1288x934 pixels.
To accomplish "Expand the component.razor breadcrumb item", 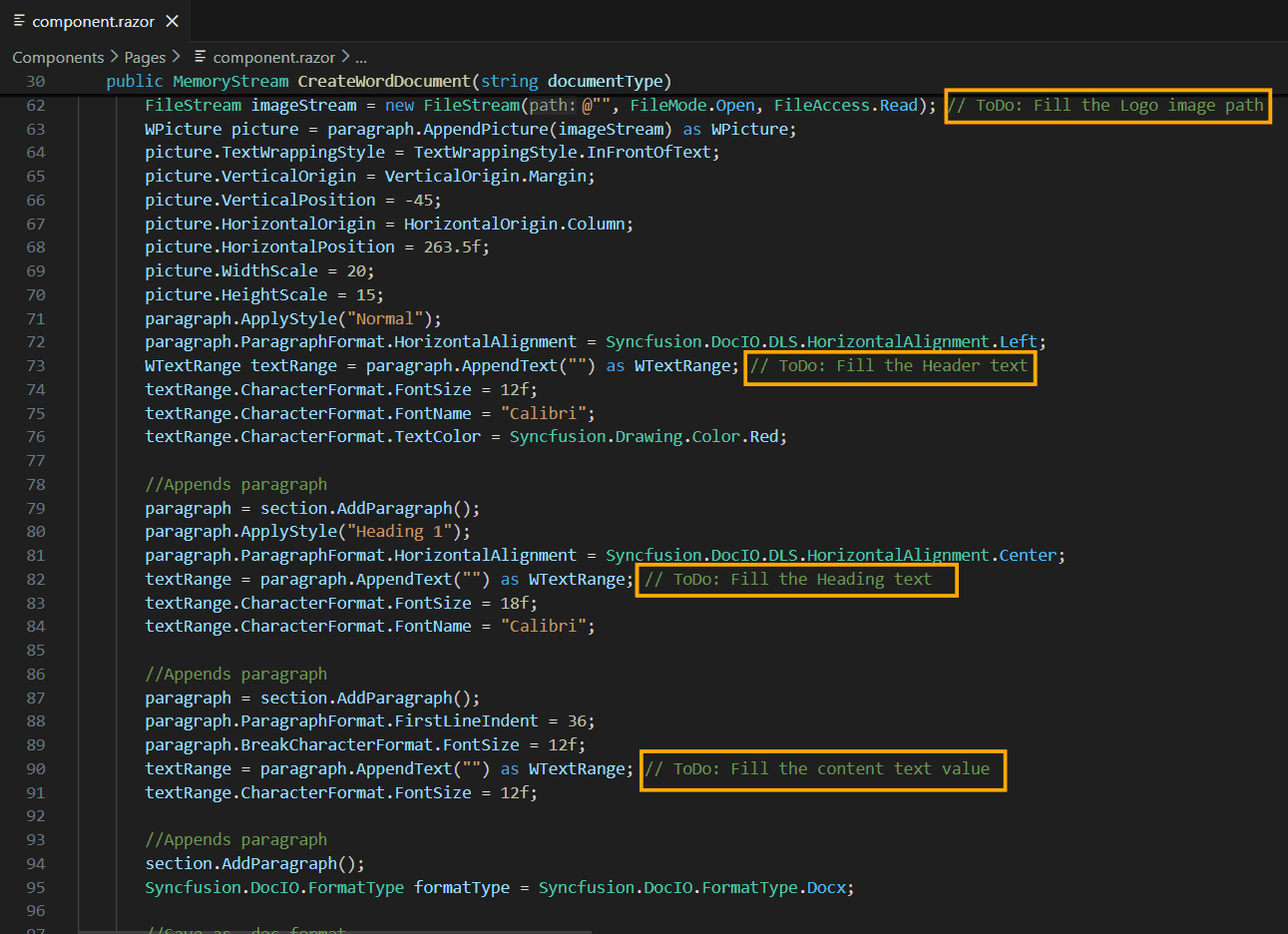I will point(273,57).
